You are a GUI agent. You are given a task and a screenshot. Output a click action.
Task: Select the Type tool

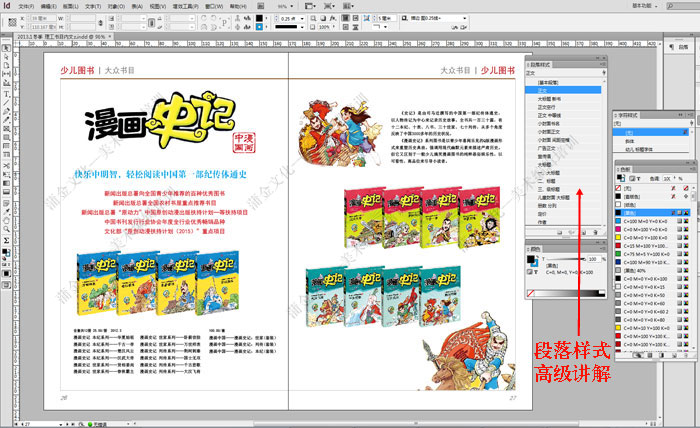[x=6, y=94]
